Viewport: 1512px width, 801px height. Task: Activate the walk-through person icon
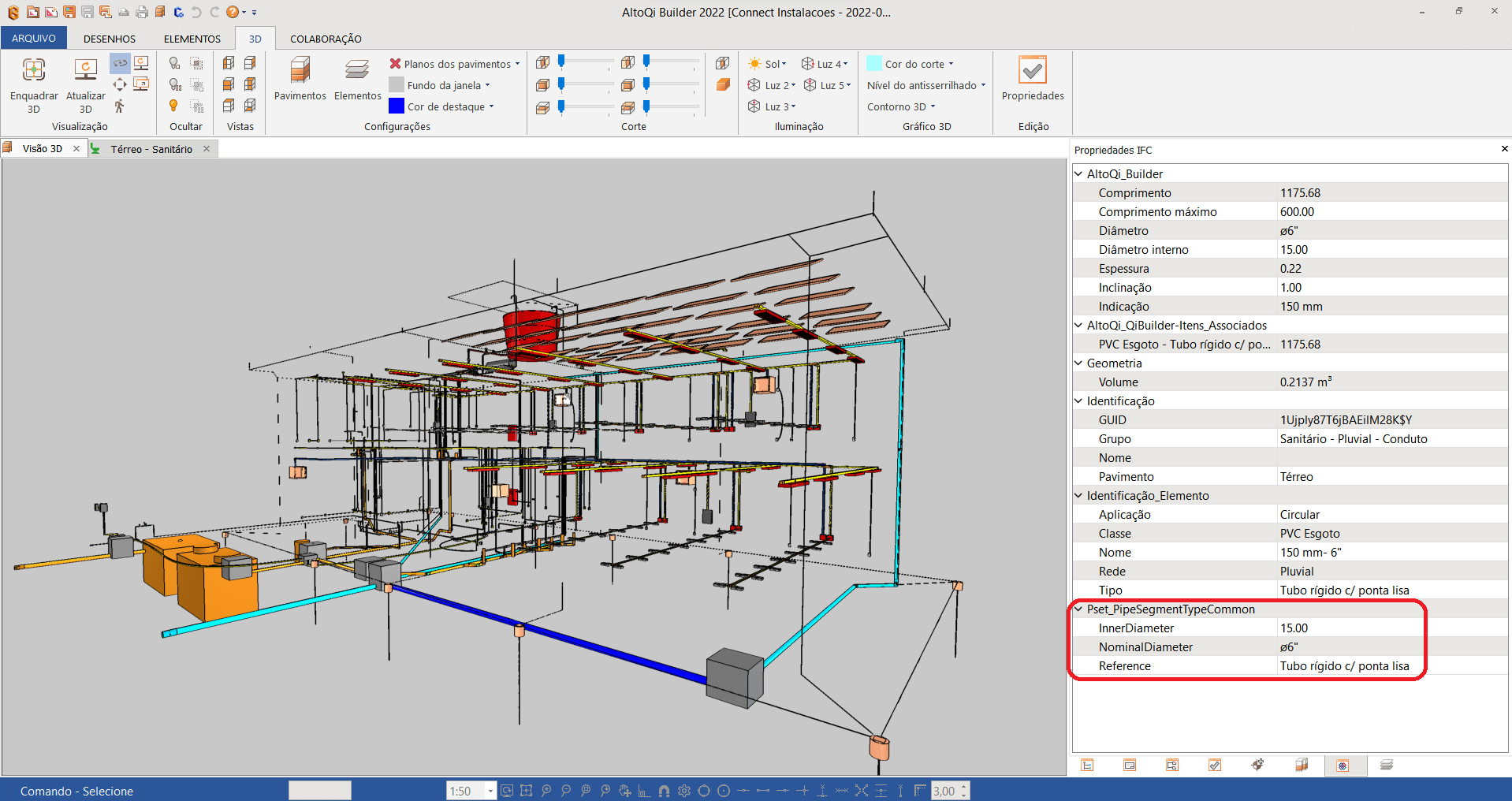click(x=120, y=106)
